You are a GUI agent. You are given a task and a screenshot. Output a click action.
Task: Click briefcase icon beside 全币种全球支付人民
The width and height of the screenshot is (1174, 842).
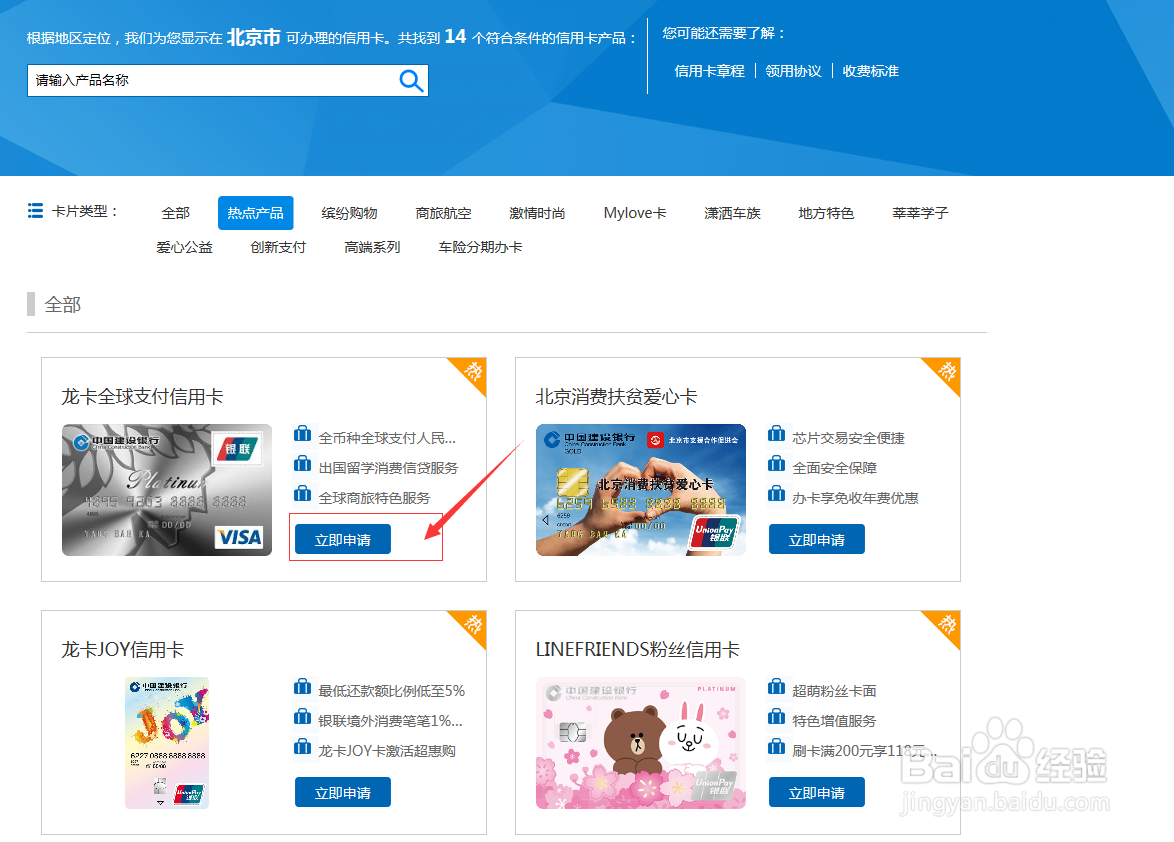(302, 434)
